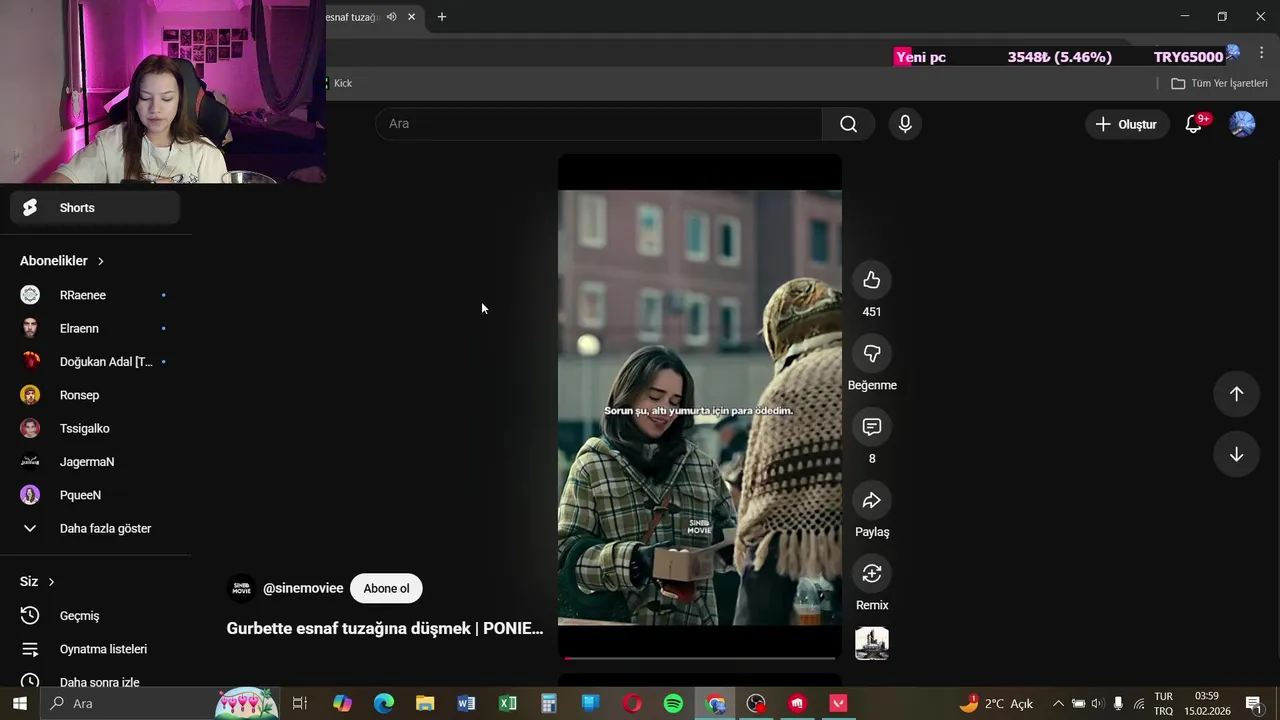The width and height of the screenshot is (1280, 720).
Task: Click the Oluştur create button
Action: (x=1127, y=124)
